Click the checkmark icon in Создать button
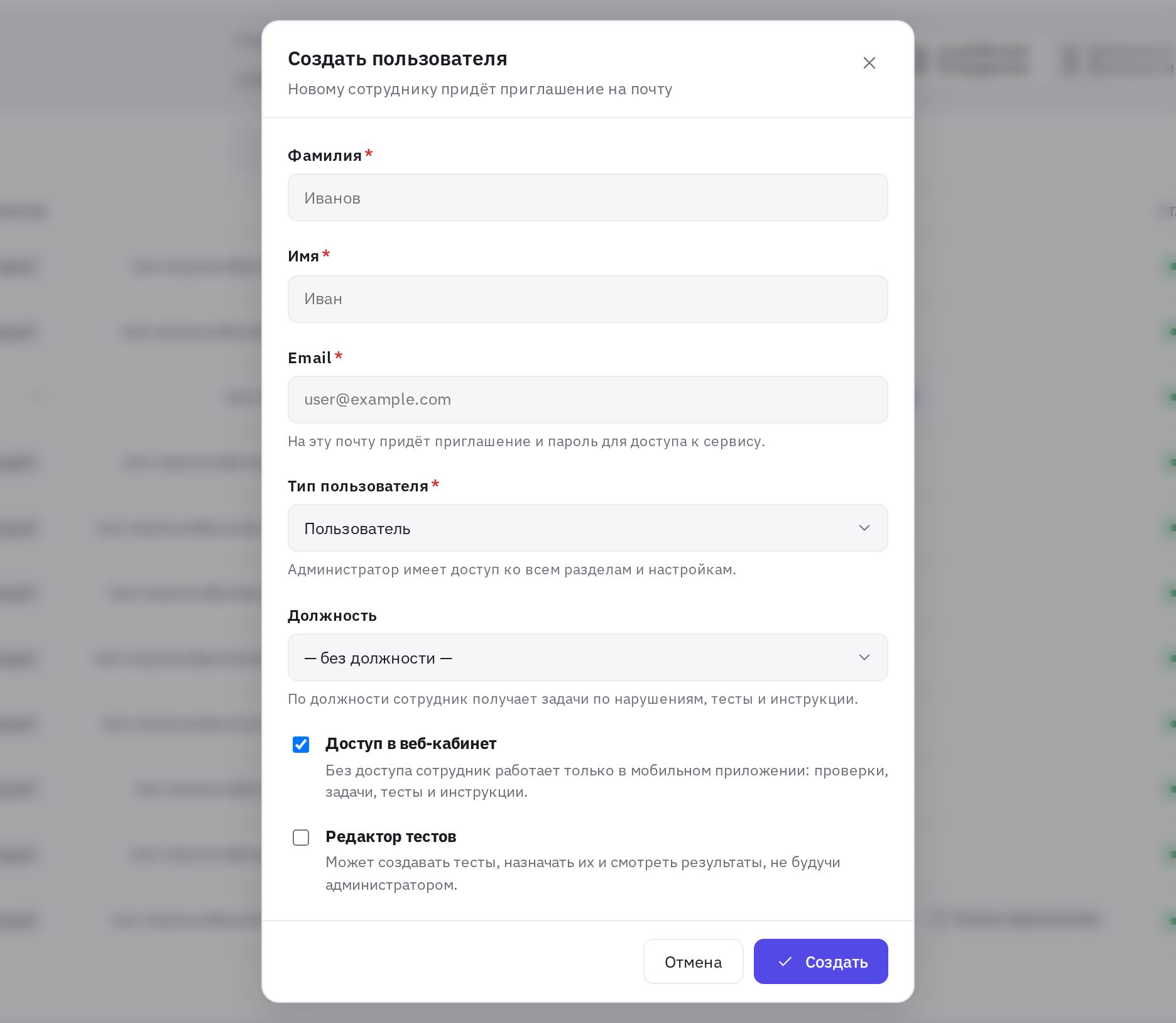 pyautogui.click(x=785, y=961)
